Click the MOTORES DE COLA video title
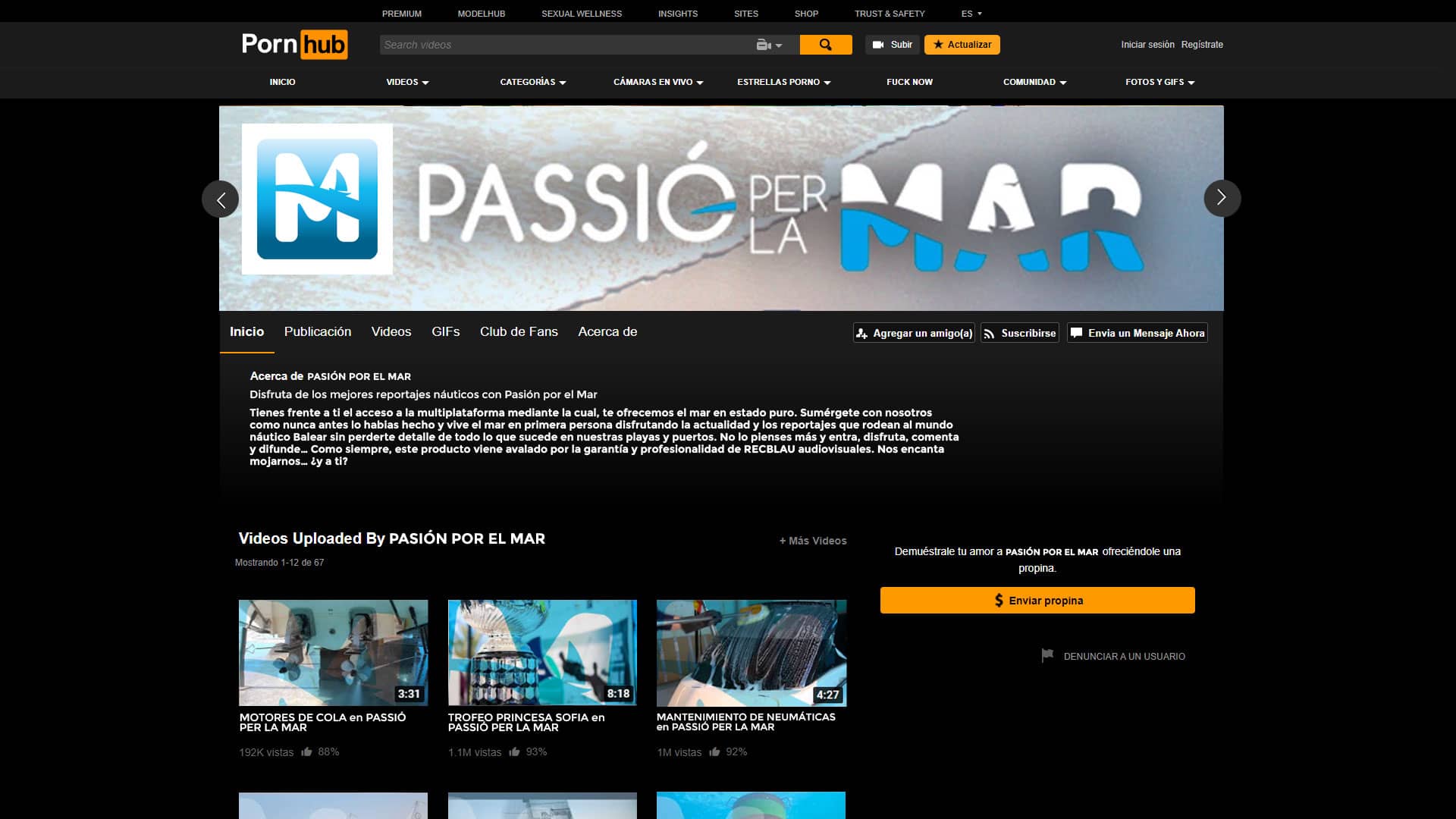 pyautogui.click(x=322, y=722)
